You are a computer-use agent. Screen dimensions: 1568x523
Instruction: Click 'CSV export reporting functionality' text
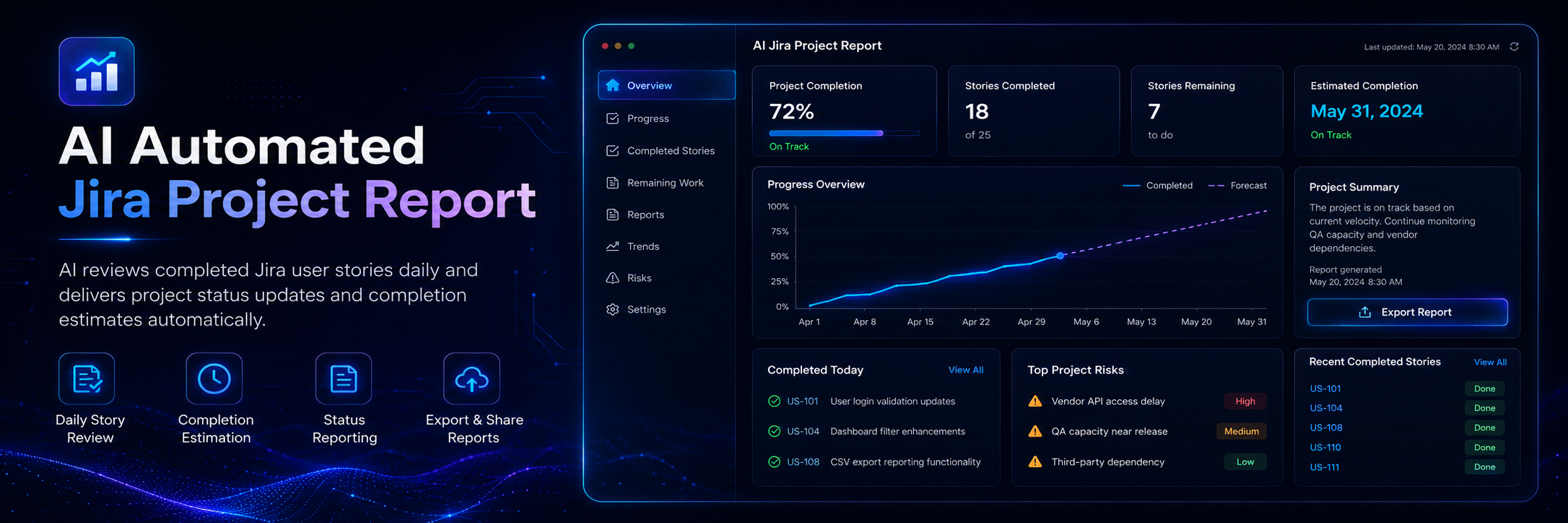coord(905,462)
